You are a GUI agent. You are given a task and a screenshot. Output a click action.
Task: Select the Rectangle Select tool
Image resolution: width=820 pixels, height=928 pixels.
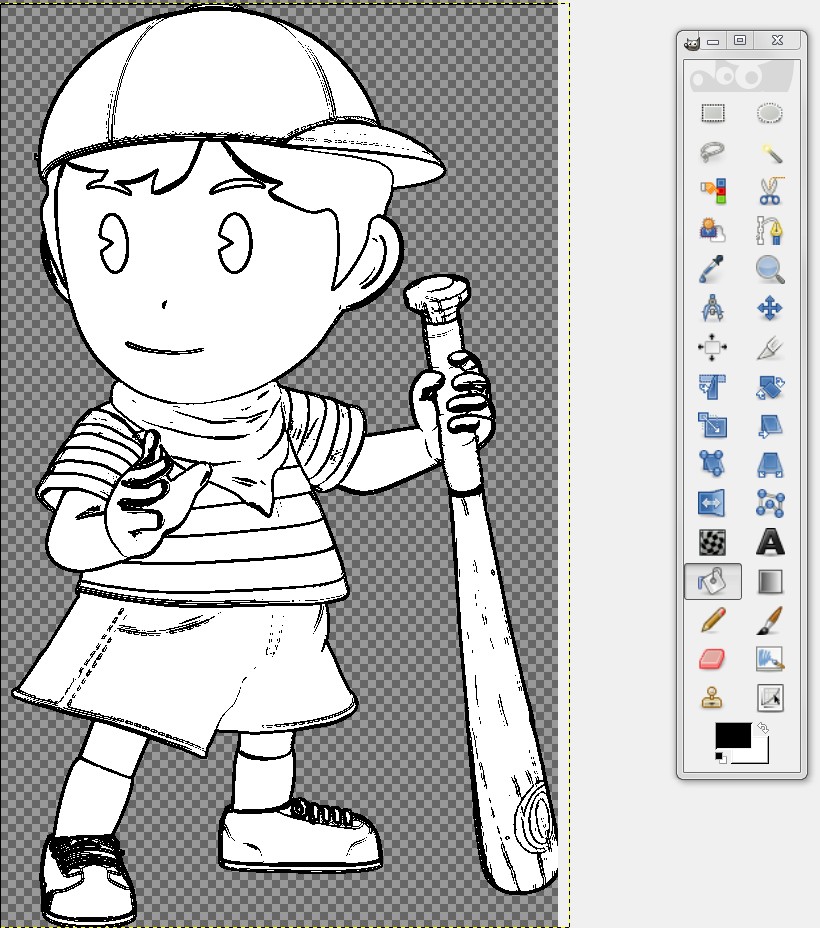point(712,113)
